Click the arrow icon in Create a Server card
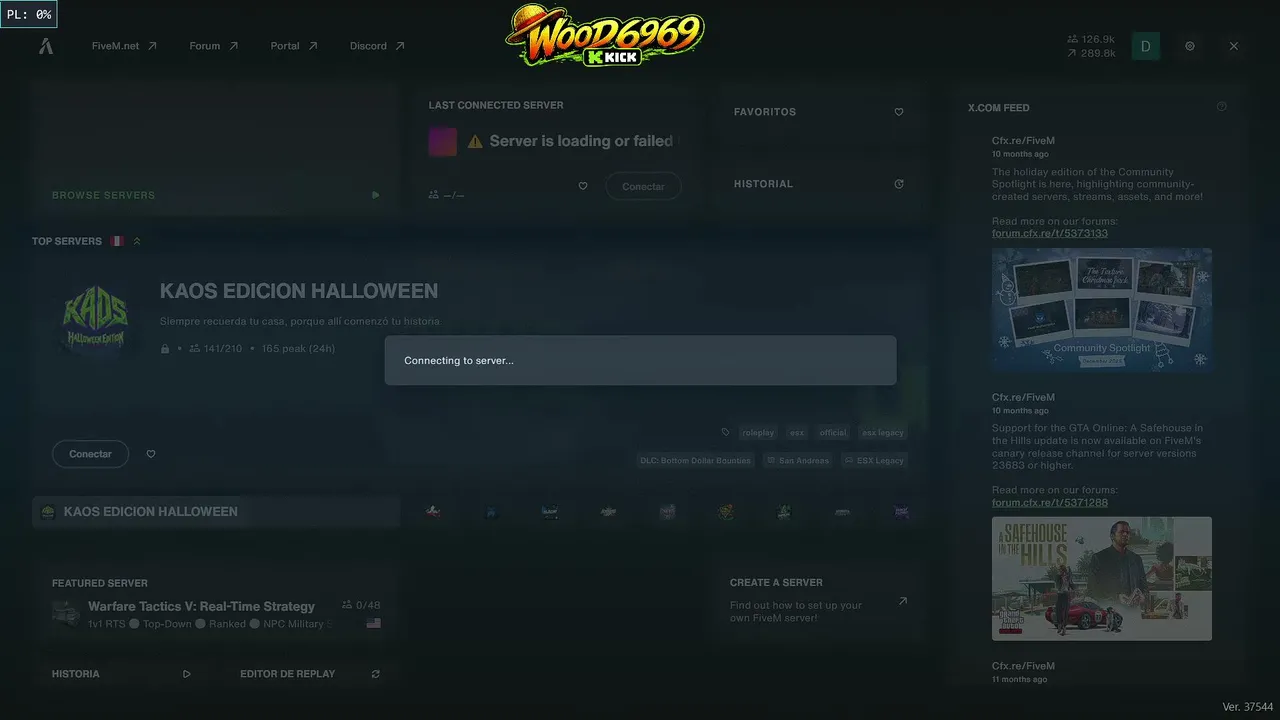 pos(903,601)
